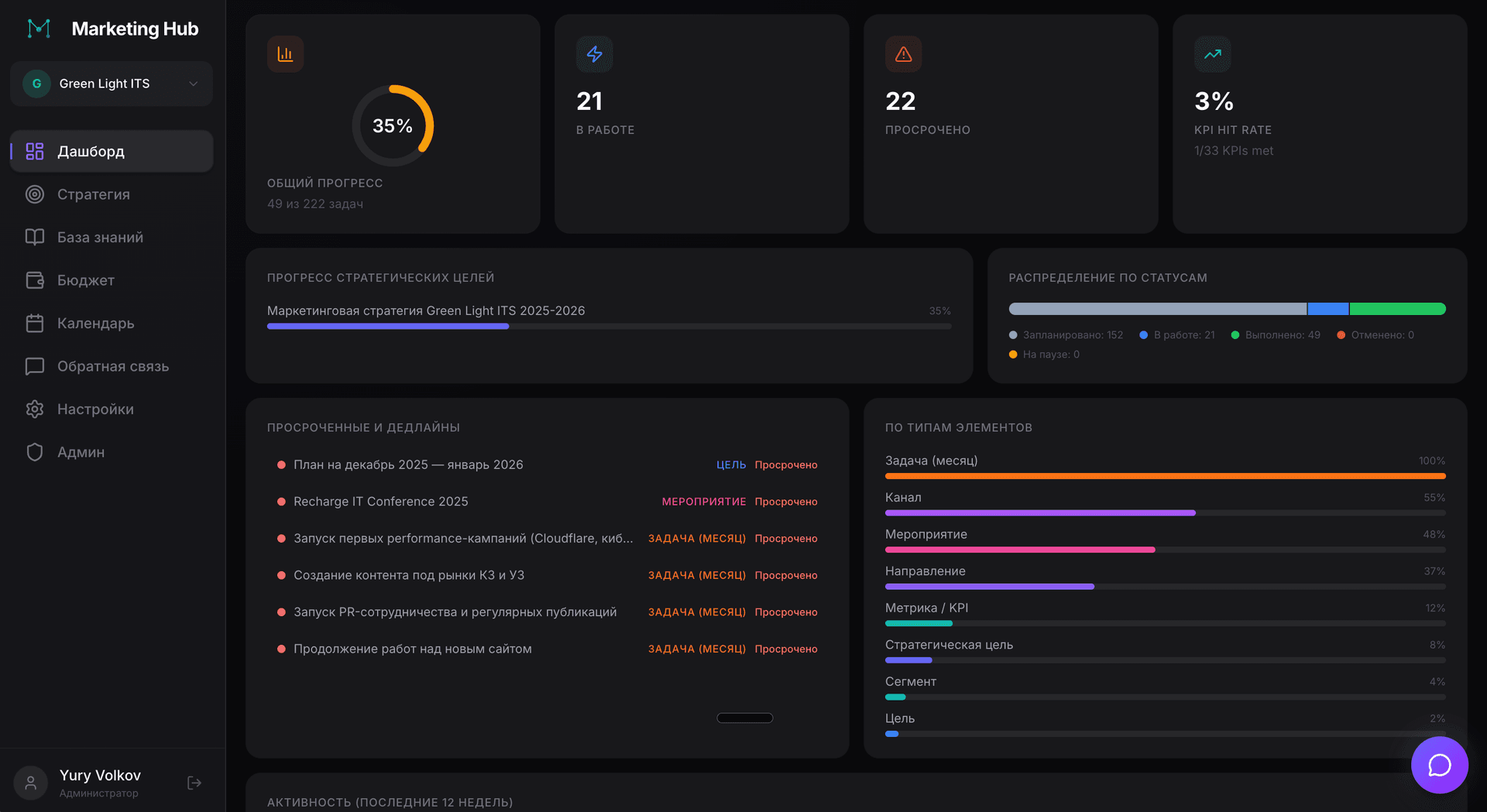Click the warning triangle icon above 22
Viewport: 1487px width, 812px height.
click(903, 54)
